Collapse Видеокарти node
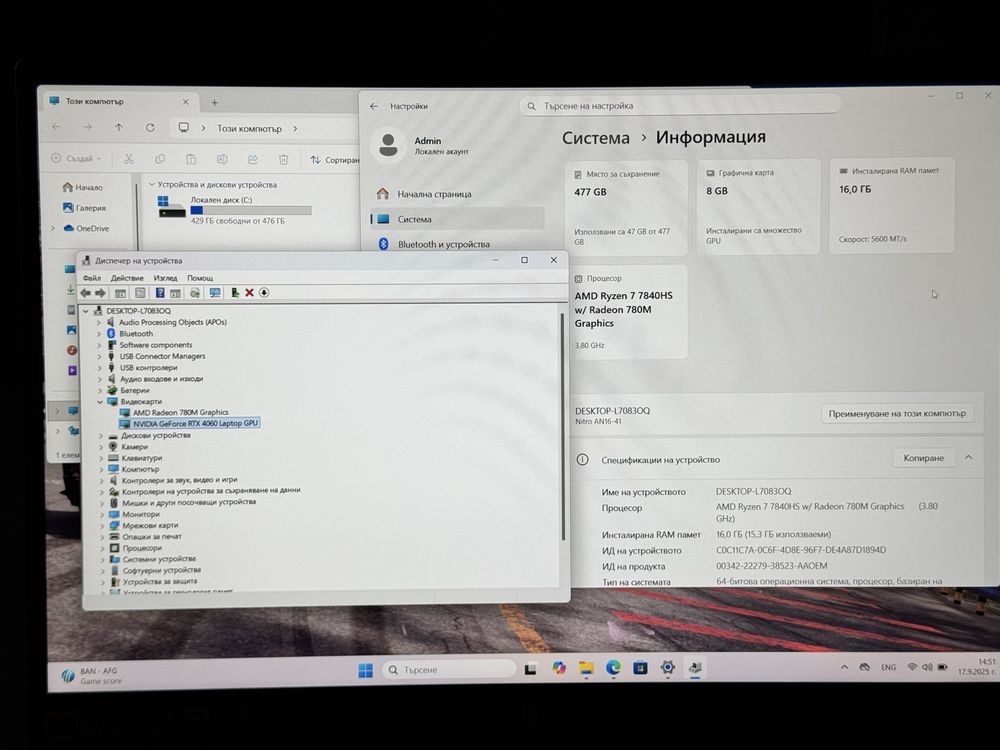This screenshot has height=750, width=1000. 100,402
